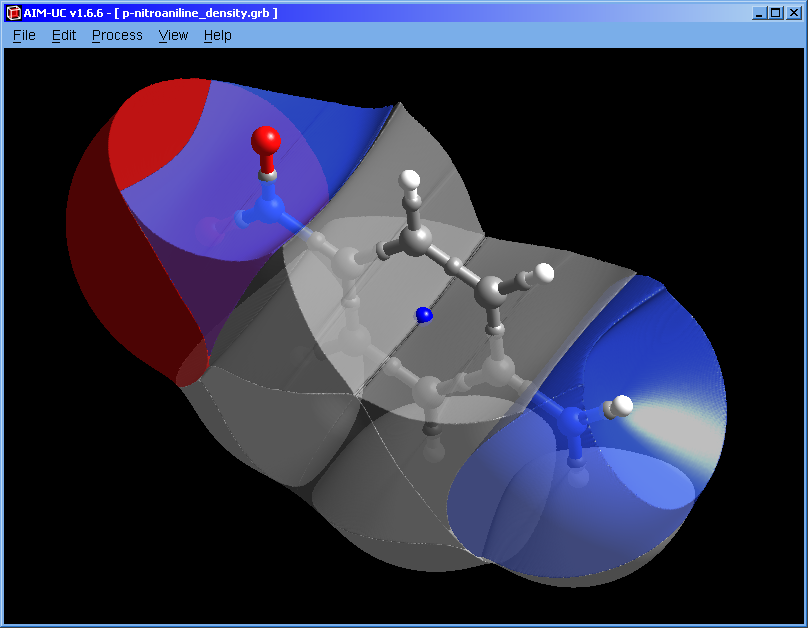Image resolution: width=808 pixels, height=628 pixels.
Task: Open the Edit menu
Action: pos(64,35)
